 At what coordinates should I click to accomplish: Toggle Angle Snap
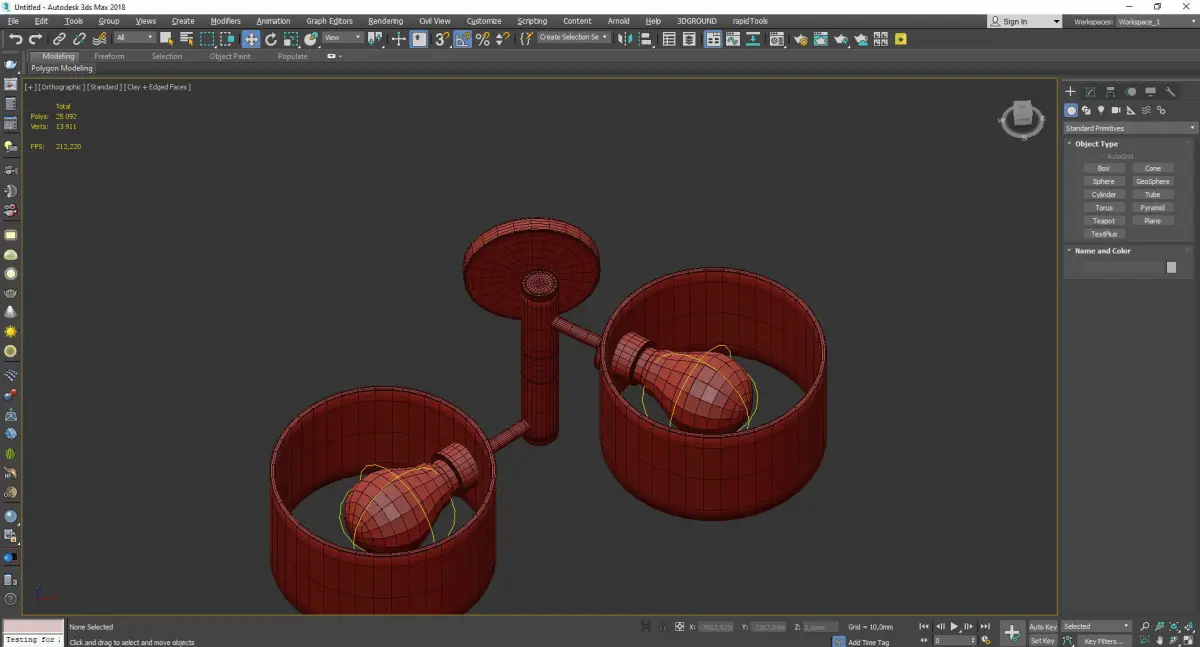tap(463, 39)
